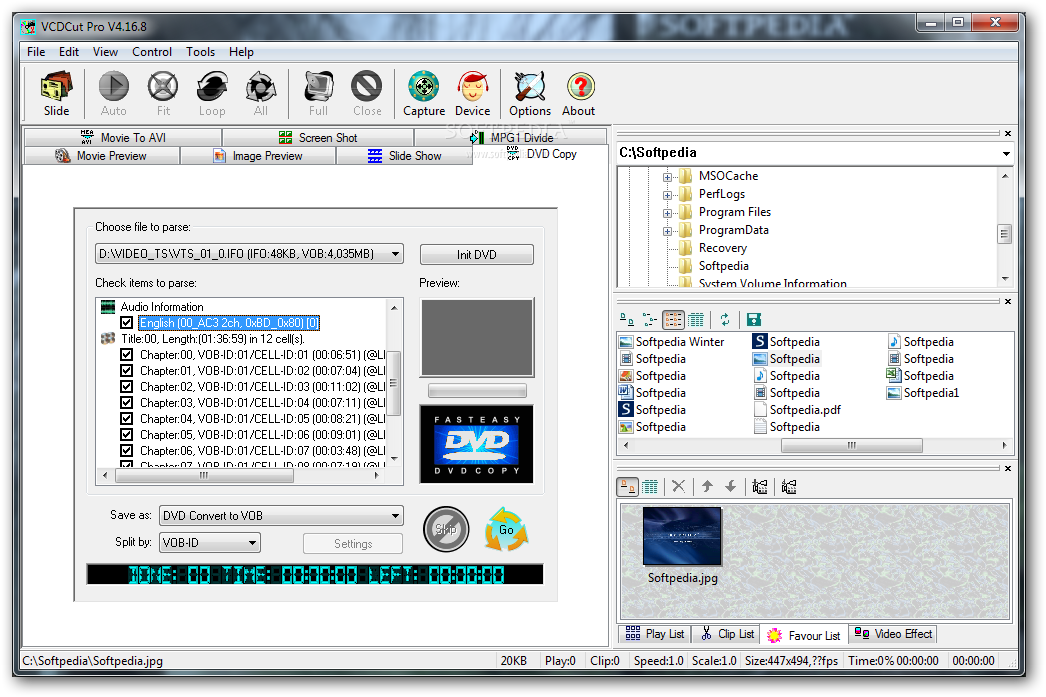Image resolution: width=1046 pixels, height=697 pixels.
Task: Open the Slide tool in toolbar
Action: coord(56,94)
